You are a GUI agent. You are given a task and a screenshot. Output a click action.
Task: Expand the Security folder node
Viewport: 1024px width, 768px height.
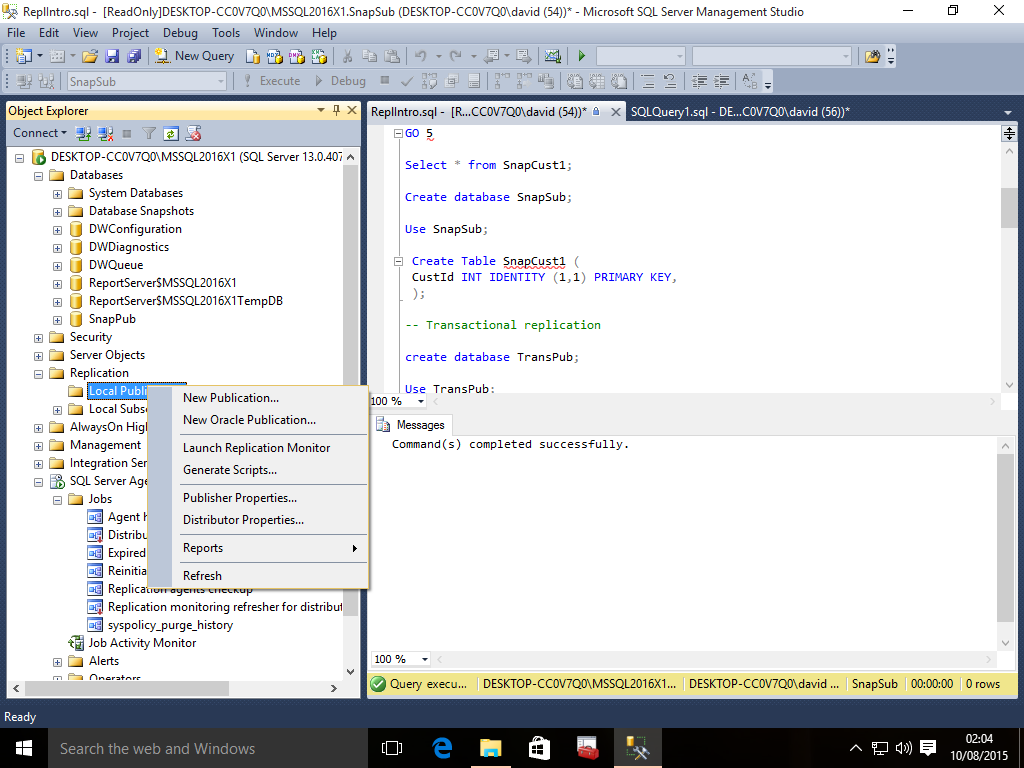[x=39, y=337]
